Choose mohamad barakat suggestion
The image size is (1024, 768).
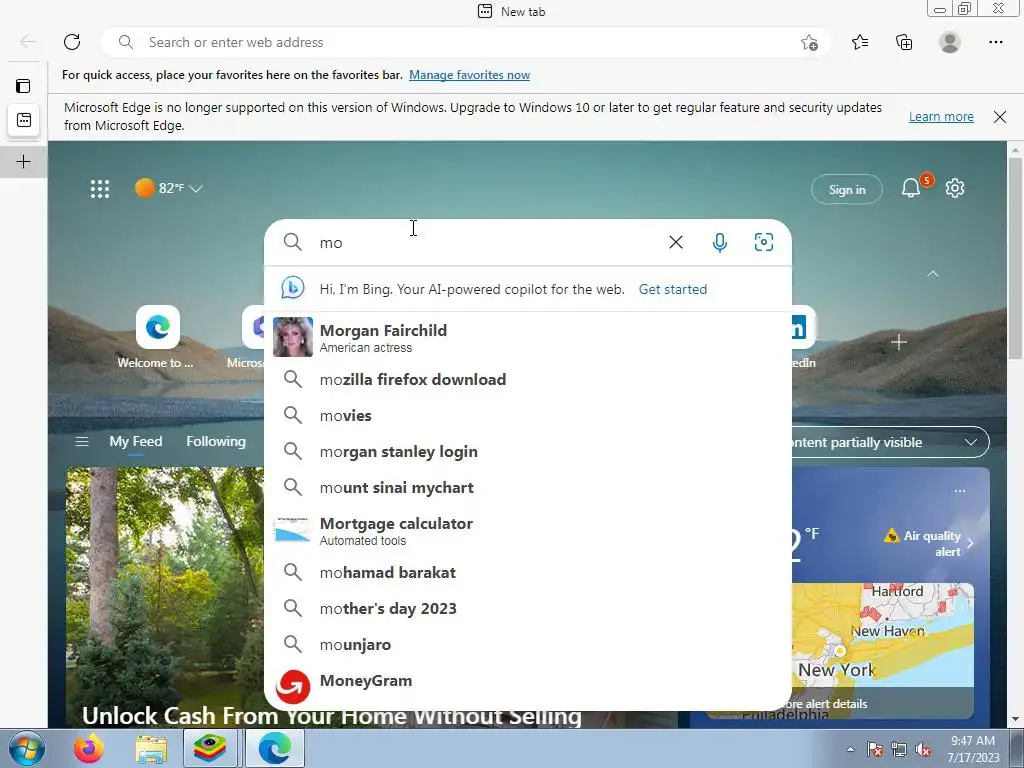[x=528, y=572]
